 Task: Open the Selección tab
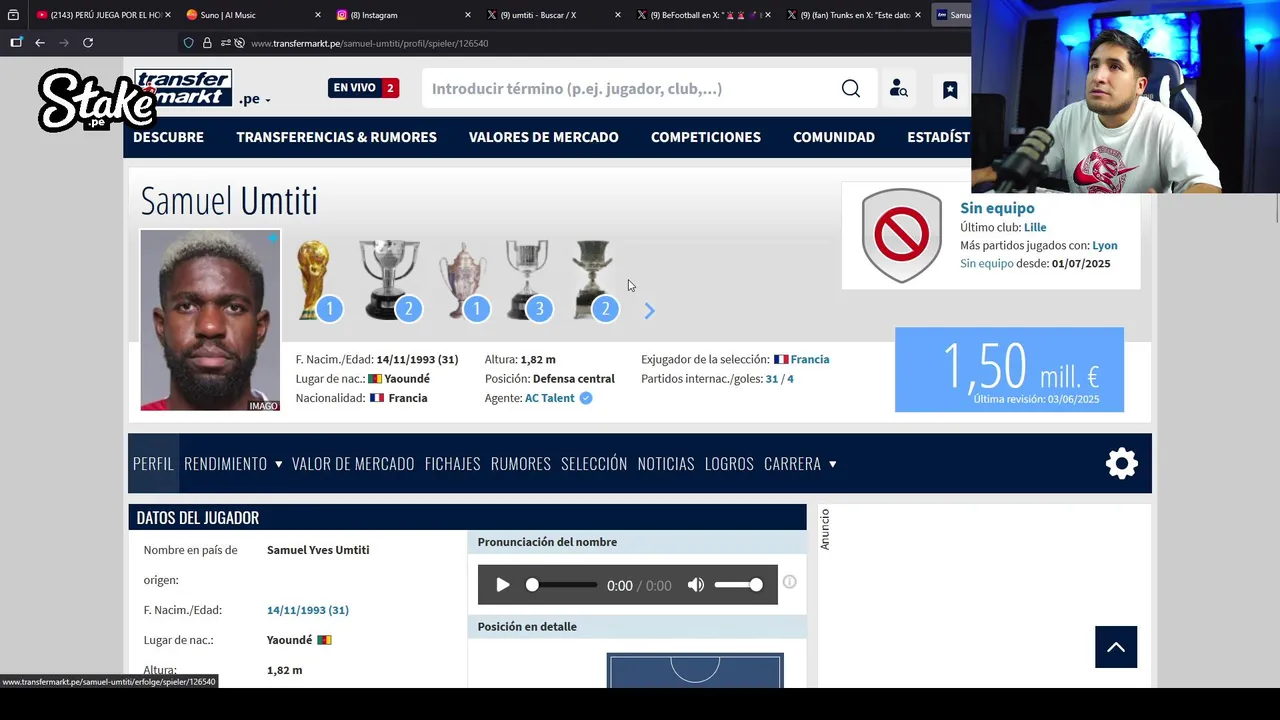pyautogui.click(x=594, y=464)
